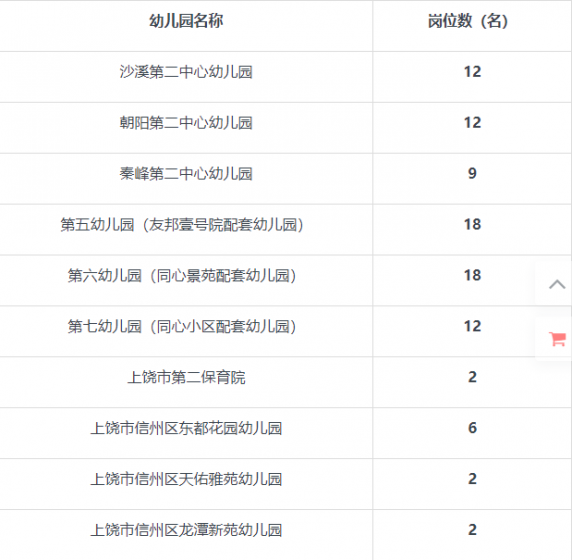Click 上饶市信州区龙潭新苑幼儿园 cell
Screen dimensions: 572x560
coord(186,530)
